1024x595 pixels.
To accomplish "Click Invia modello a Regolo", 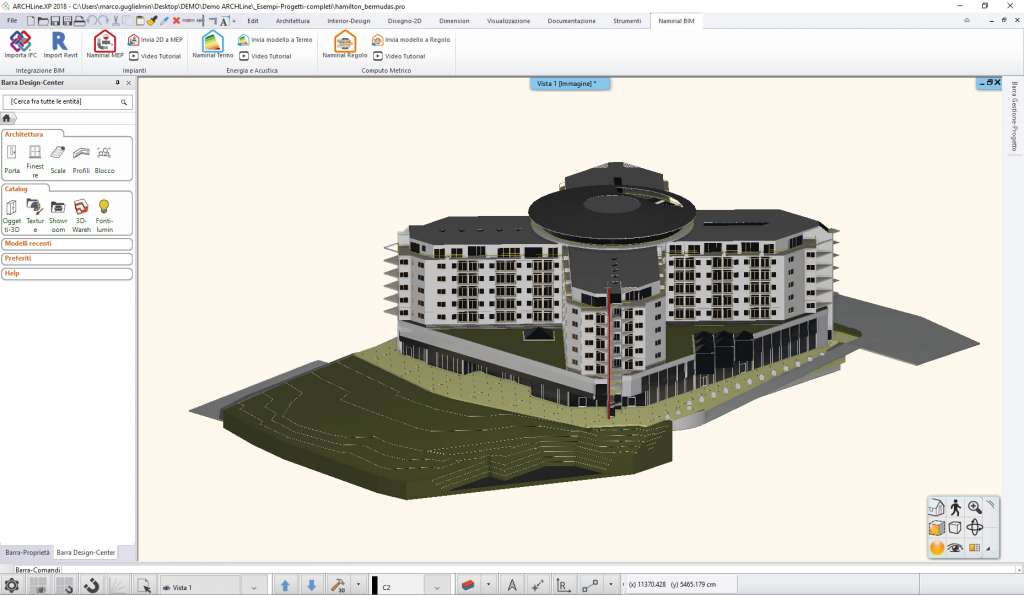I will (411, 40).
